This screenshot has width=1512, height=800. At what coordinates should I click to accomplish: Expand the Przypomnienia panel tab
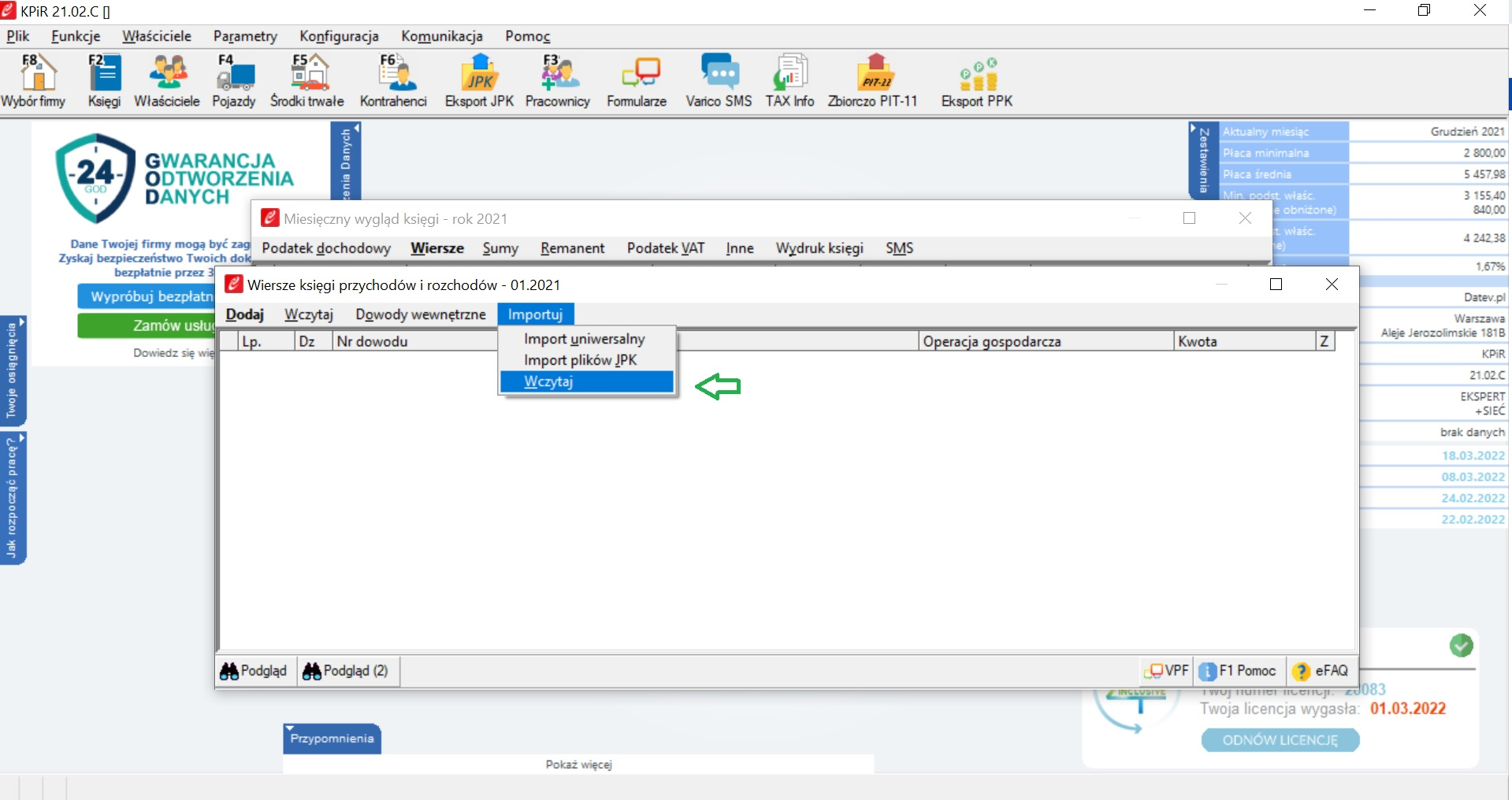click(x=332, y=739)
